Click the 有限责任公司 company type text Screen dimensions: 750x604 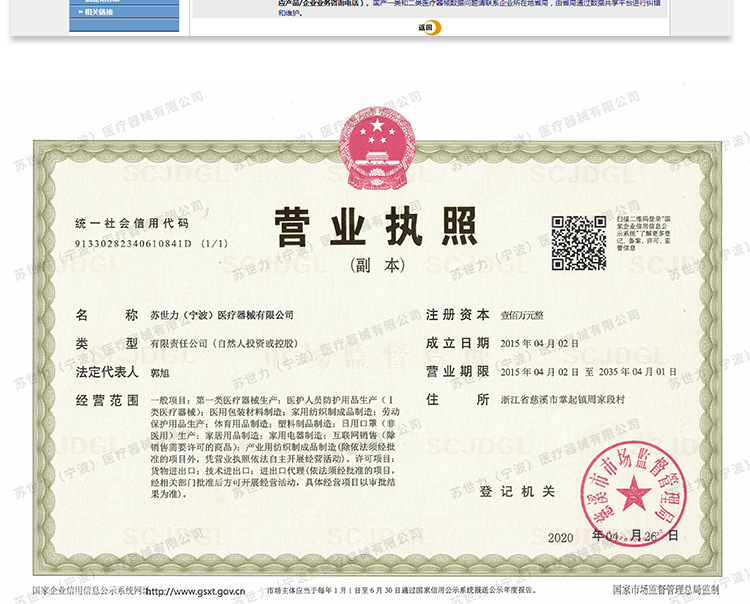click(223, 343)
